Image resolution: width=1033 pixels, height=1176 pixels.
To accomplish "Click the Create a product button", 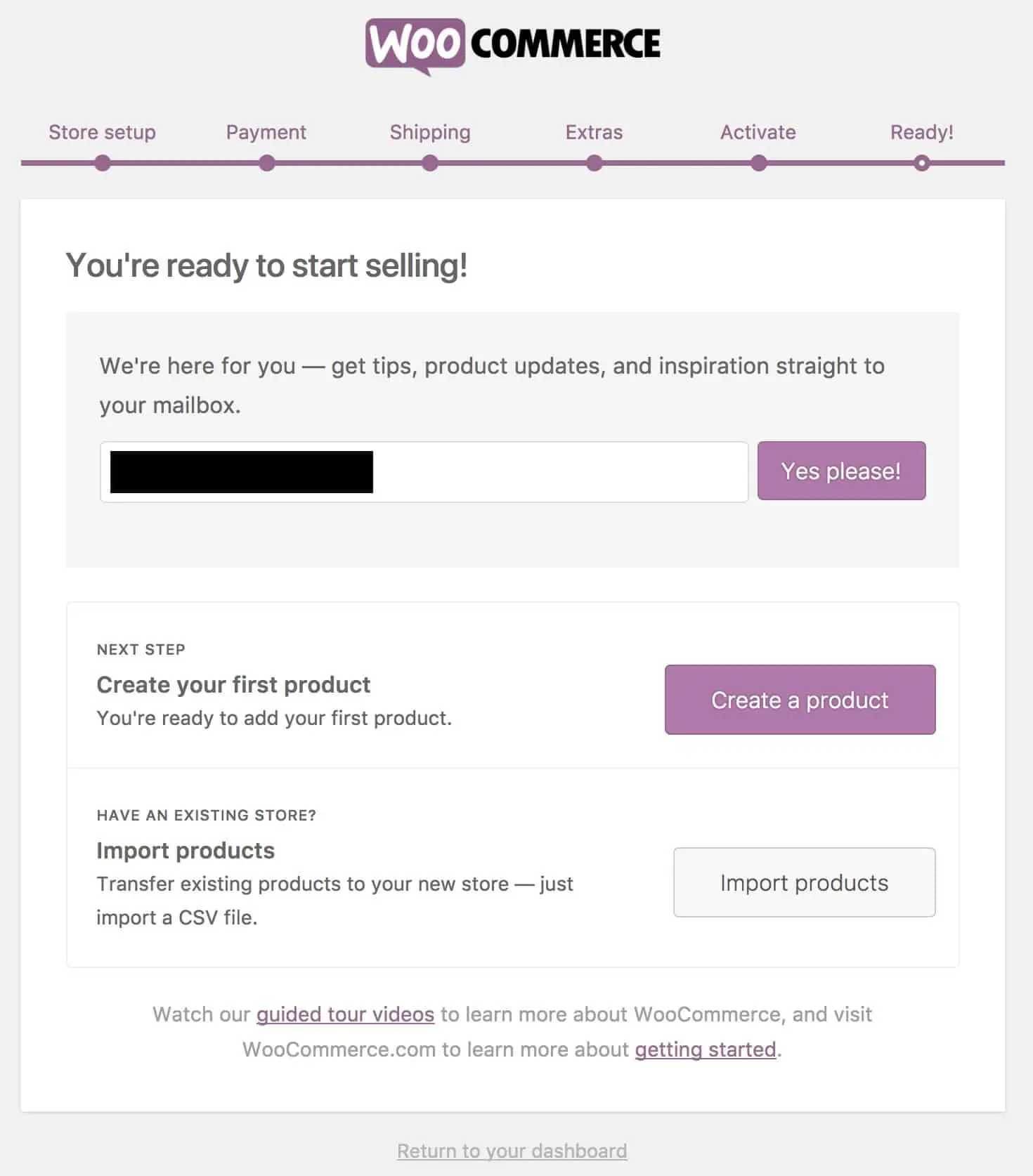I will click(x=800, y=700).
